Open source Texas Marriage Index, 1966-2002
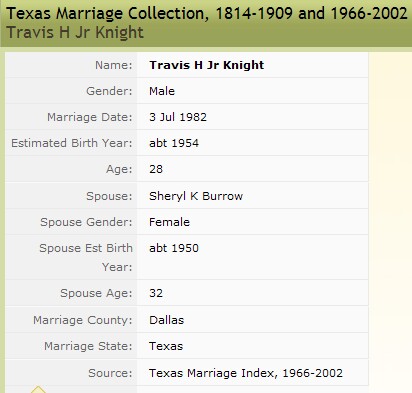Screen dimensions: 412x393 tap(246, 373)
